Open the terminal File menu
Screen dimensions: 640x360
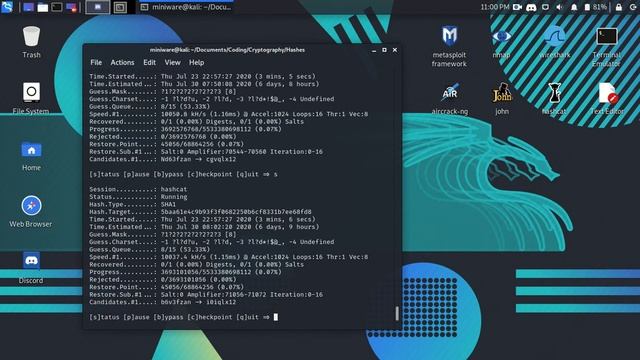coord(96,62)
